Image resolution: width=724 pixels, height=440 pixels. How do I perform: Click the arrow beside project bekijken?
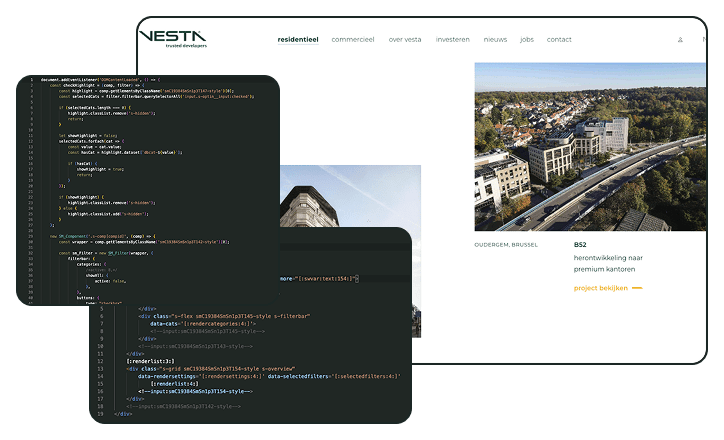tap(637, 288)
